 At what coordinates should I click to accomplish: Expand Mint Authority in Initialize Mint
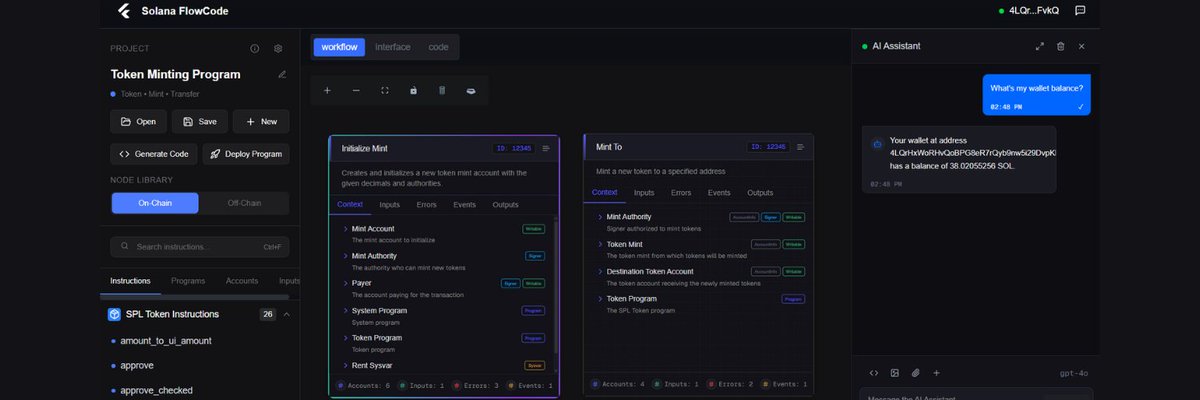[x=345, y=256]
